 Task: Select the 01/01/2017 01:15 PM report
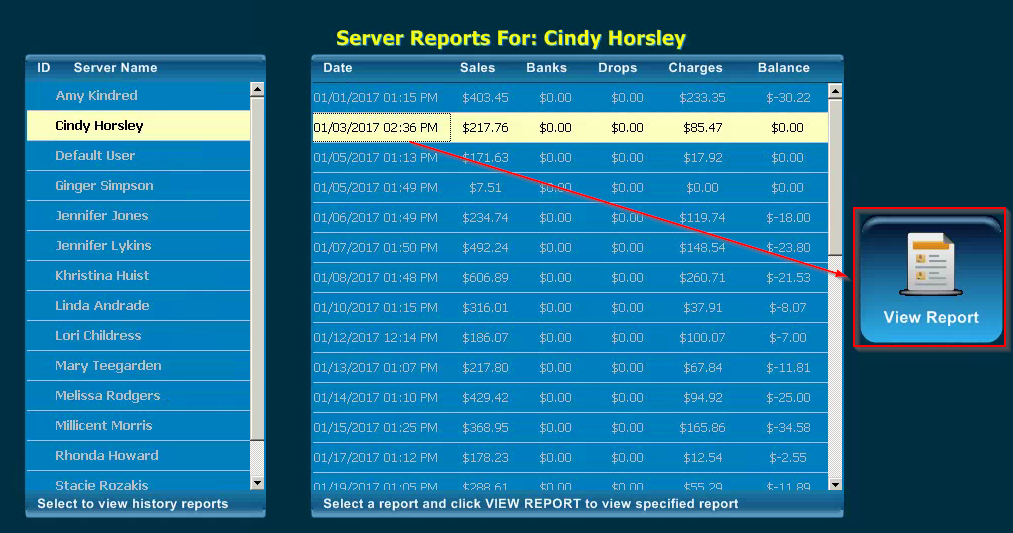point(570,98)
